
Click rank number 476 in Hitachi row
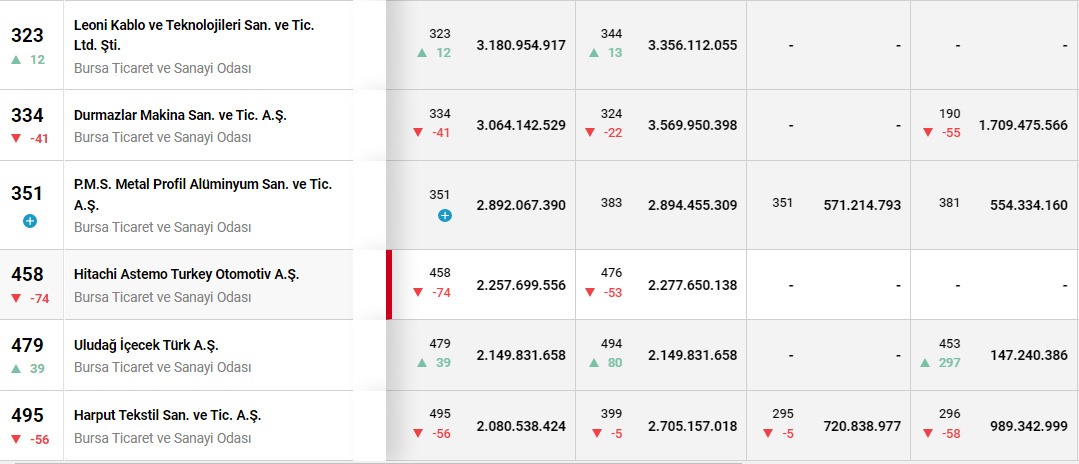[611, 273]
